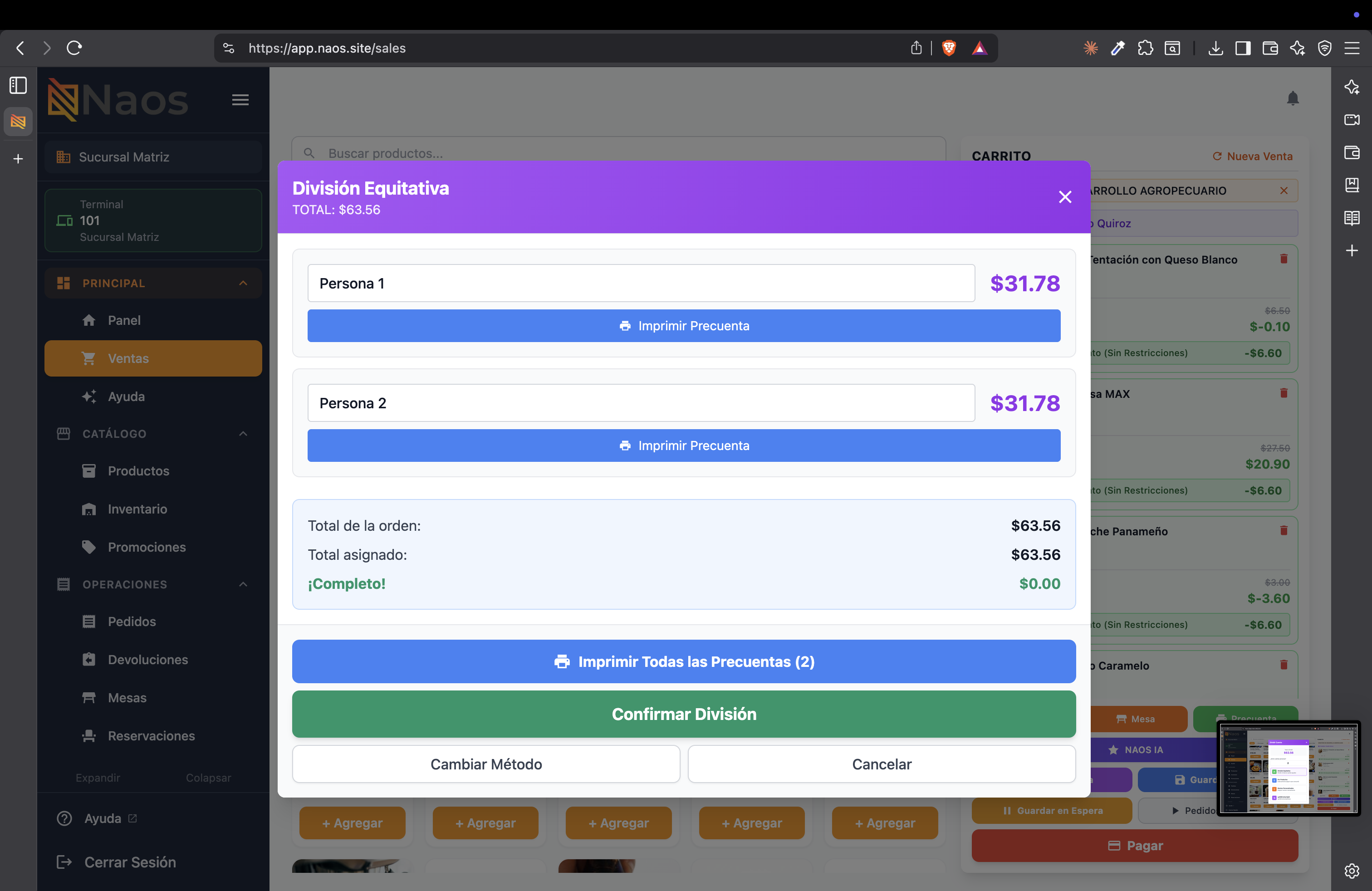Open a new tab with plus icon

pos(18,158)
